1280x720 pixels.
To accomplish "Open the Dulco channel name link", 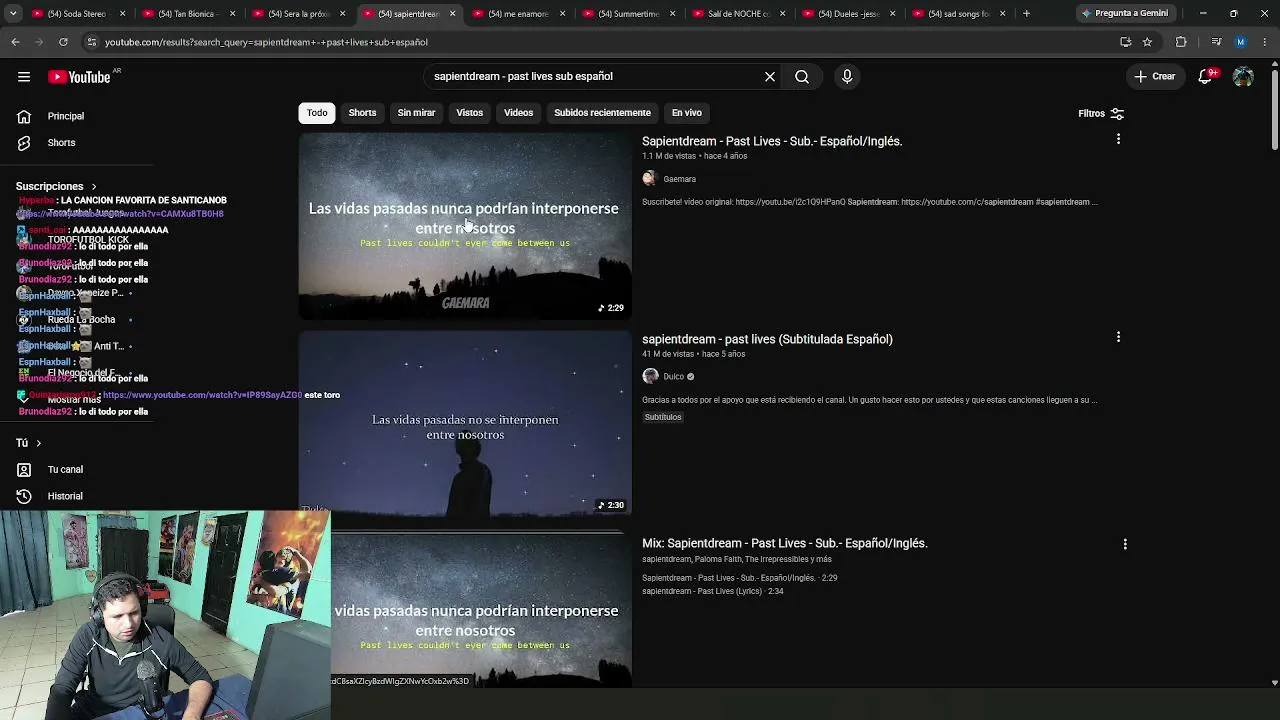I will (673, 377).
